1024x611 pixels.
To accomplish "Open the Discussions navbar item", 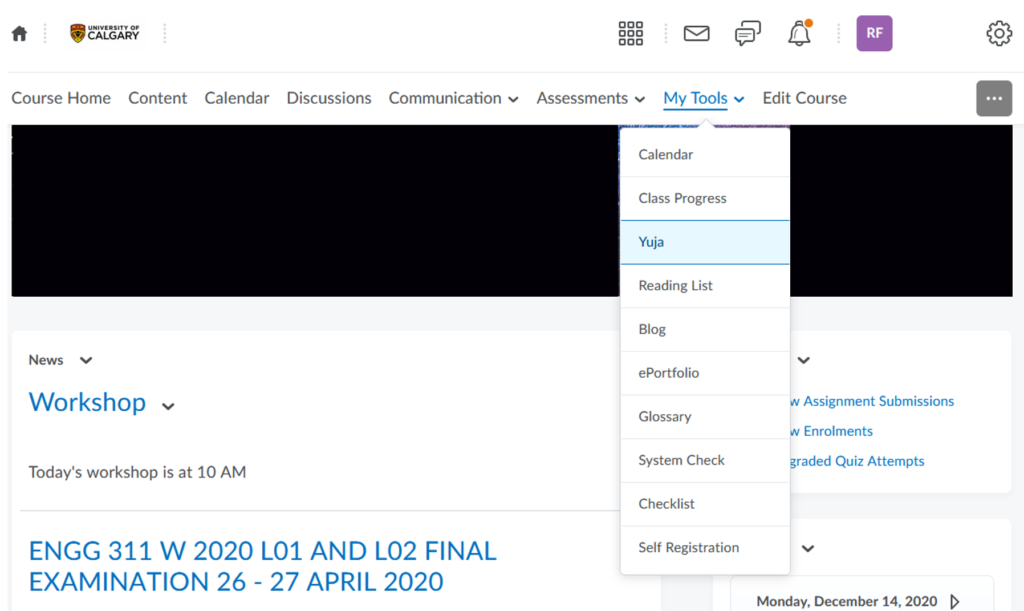I will 328,98.
